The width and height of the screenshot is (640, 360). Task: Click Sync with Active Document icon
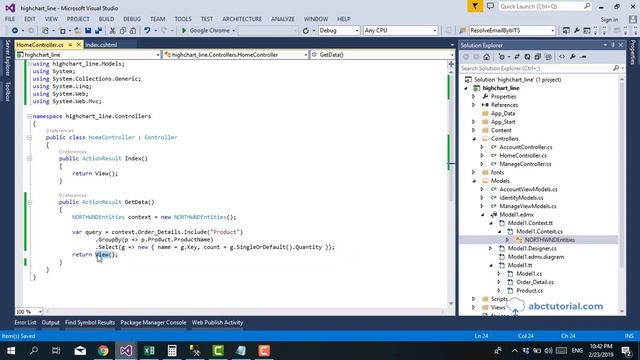tap(517, 57)
